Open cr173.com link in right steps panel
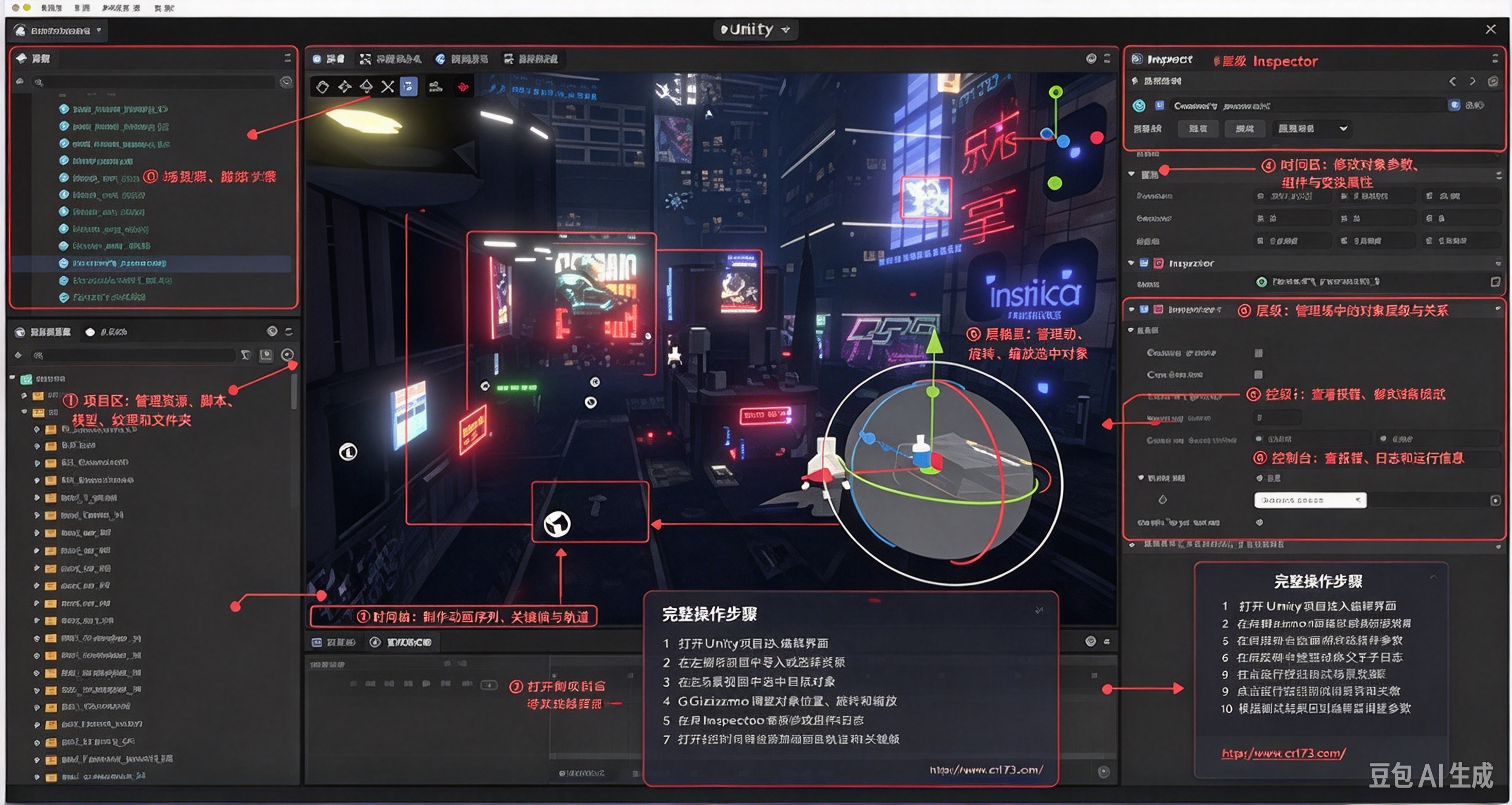 tap(1283, 753)
